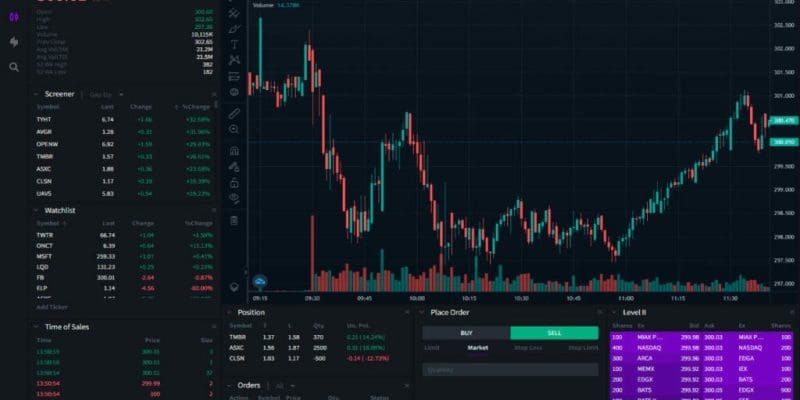
Task: Click the Quantity input field
Action: 510,369
